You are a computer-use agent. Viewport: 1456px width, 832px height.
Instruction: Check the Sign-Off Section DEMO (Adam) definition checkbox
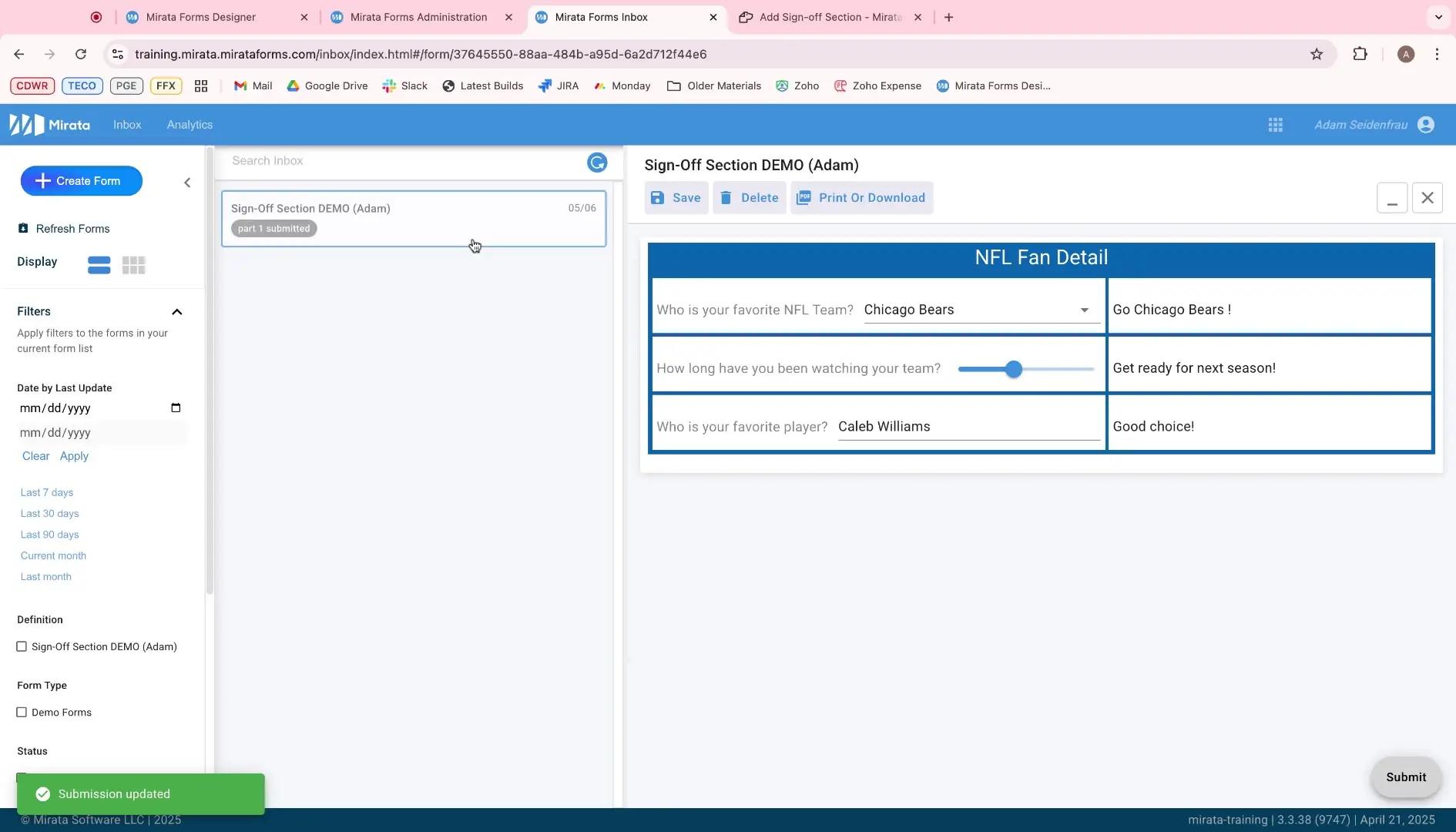pos(22,646)
